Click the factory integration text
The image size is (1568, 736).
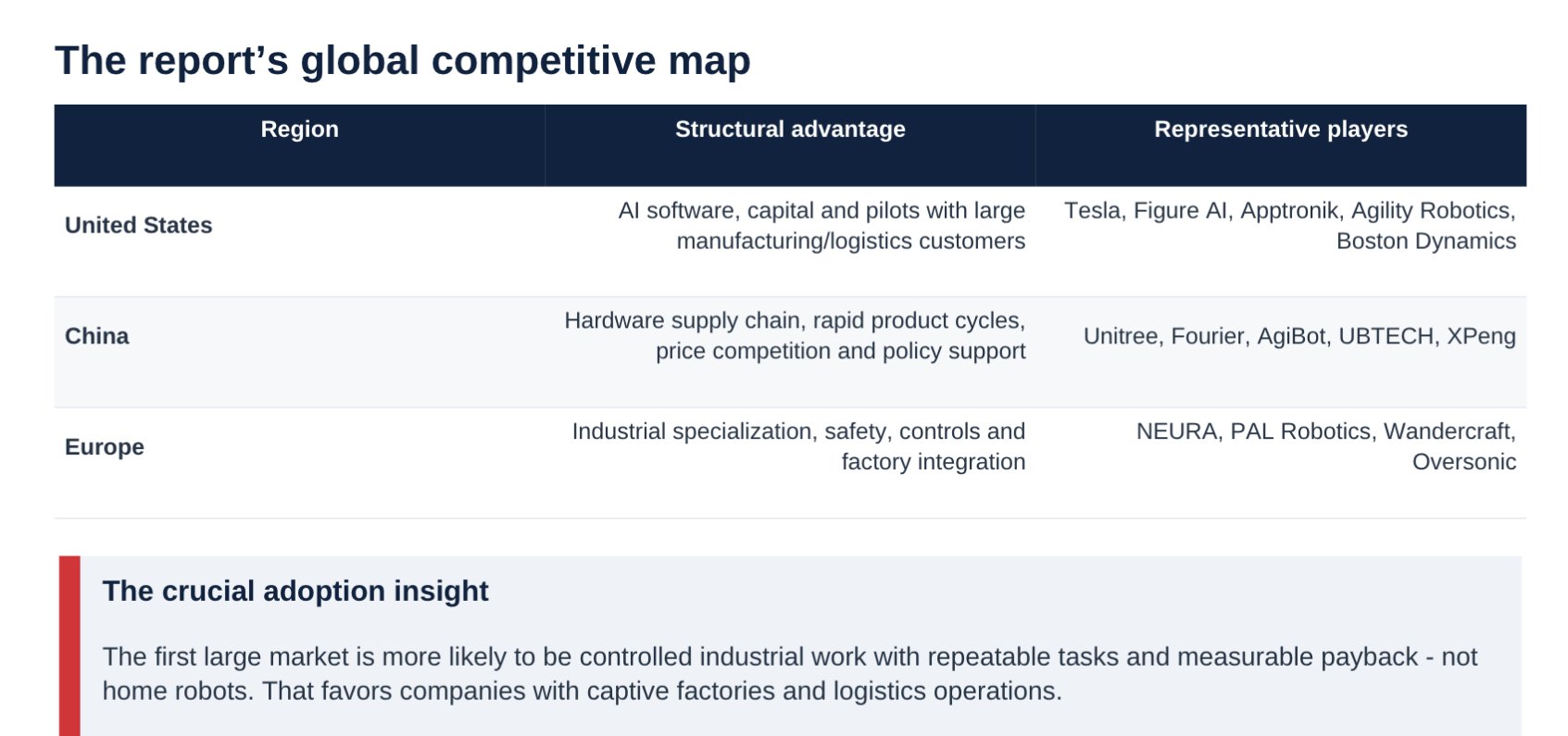(934, 461)
